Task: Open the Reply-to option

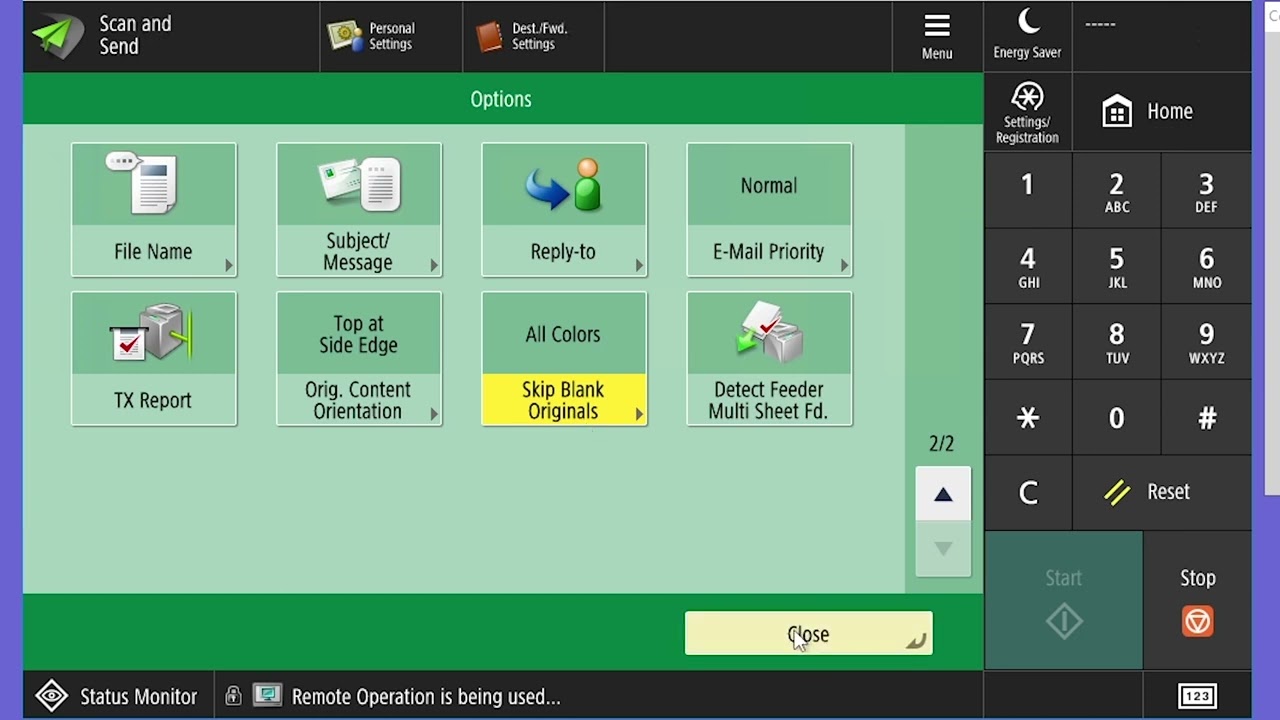Action: pos(564,210)
